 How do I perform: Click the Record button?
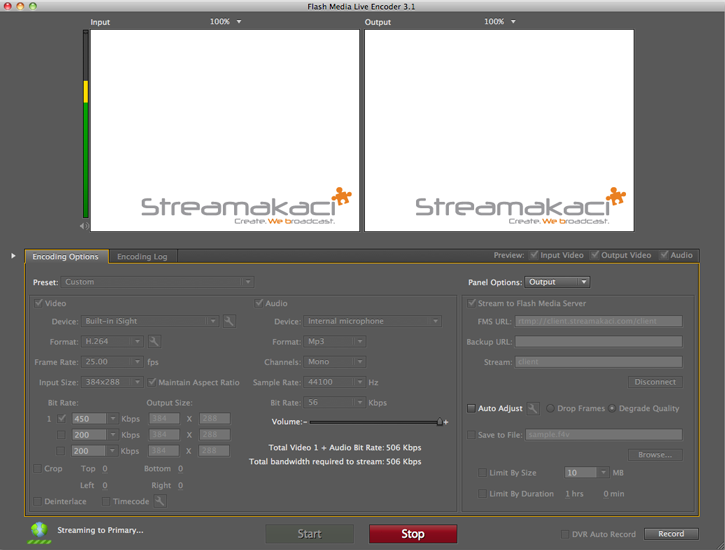pyautogui.click(x=671, y=534)
